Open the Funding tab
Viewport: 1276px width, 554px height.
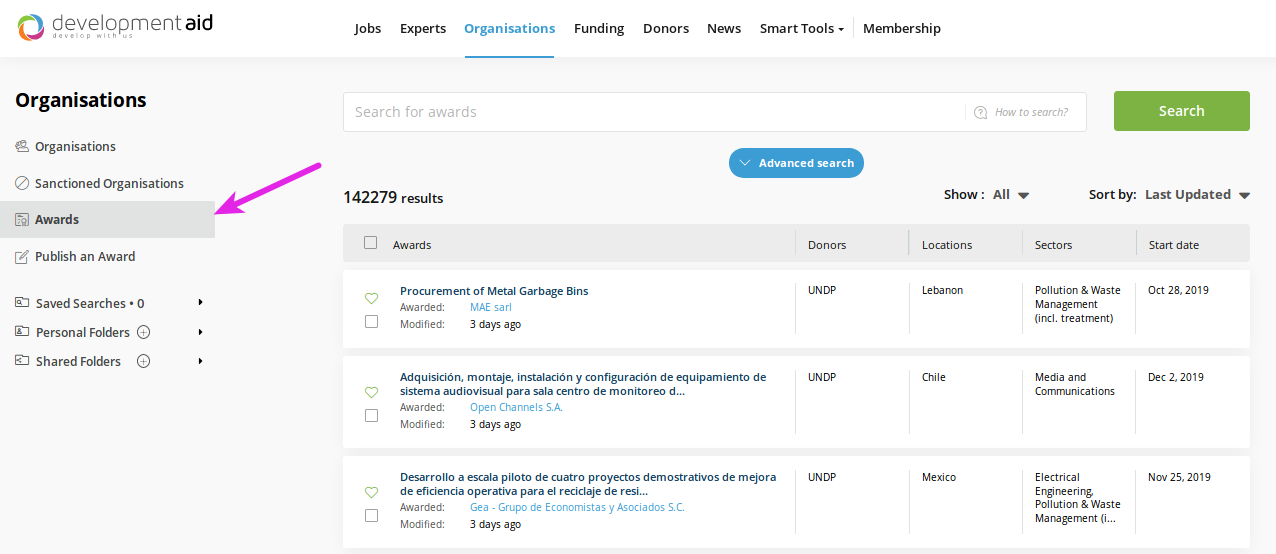point(598,28)
